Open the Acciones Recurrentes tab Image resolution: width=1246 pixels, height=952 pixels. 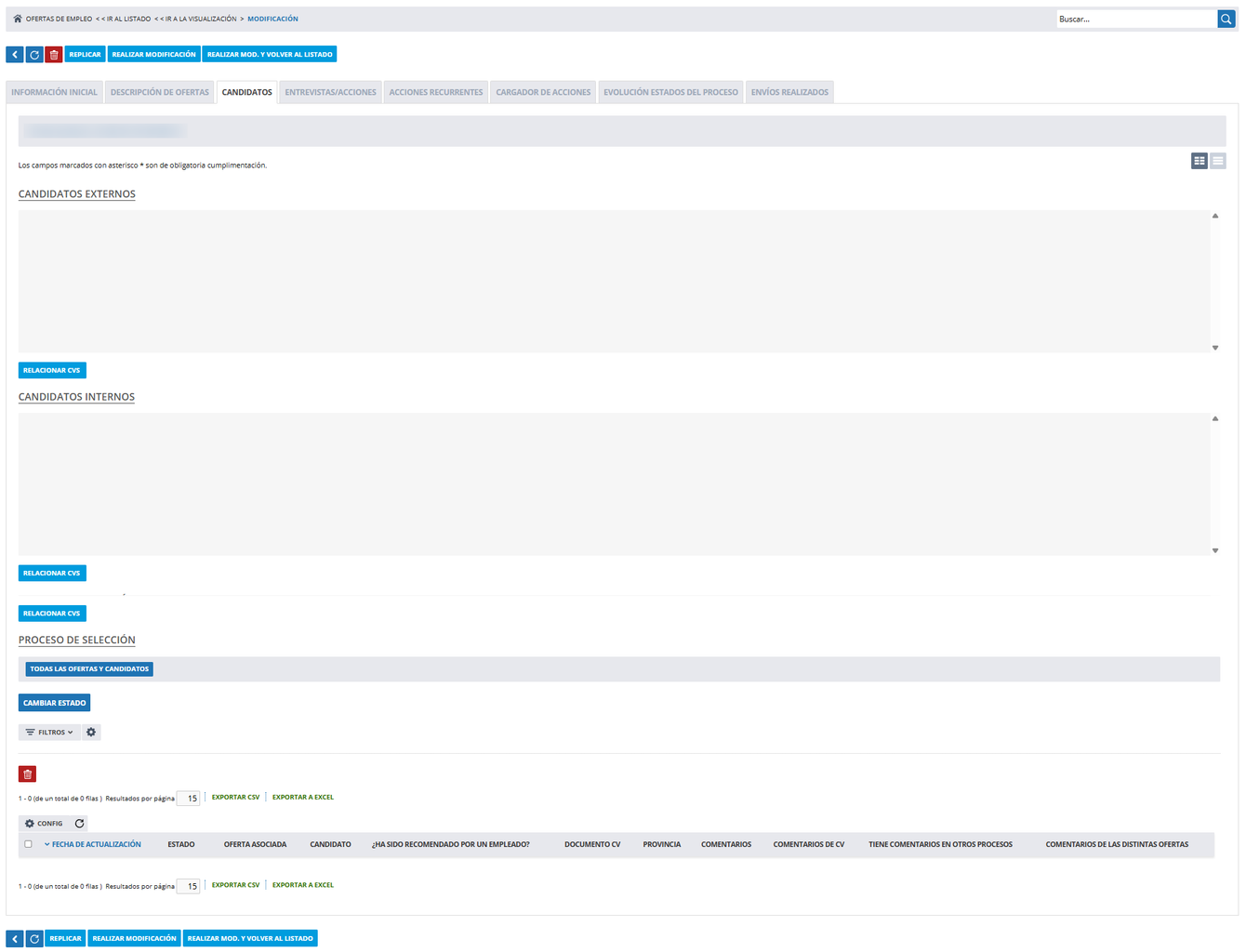click(436, 92)
